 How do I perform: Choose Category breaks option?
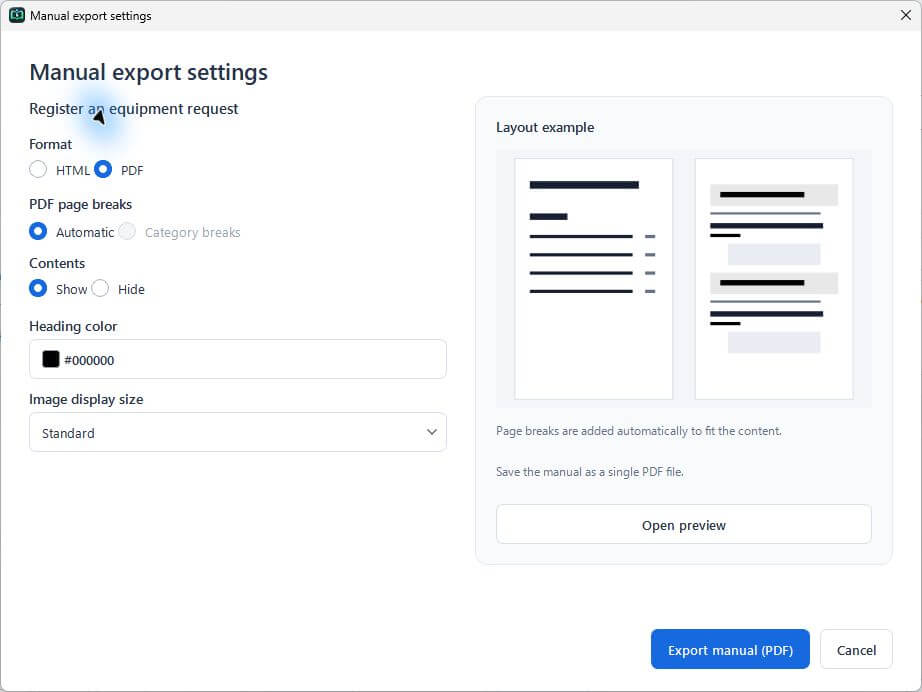(127, 231)
